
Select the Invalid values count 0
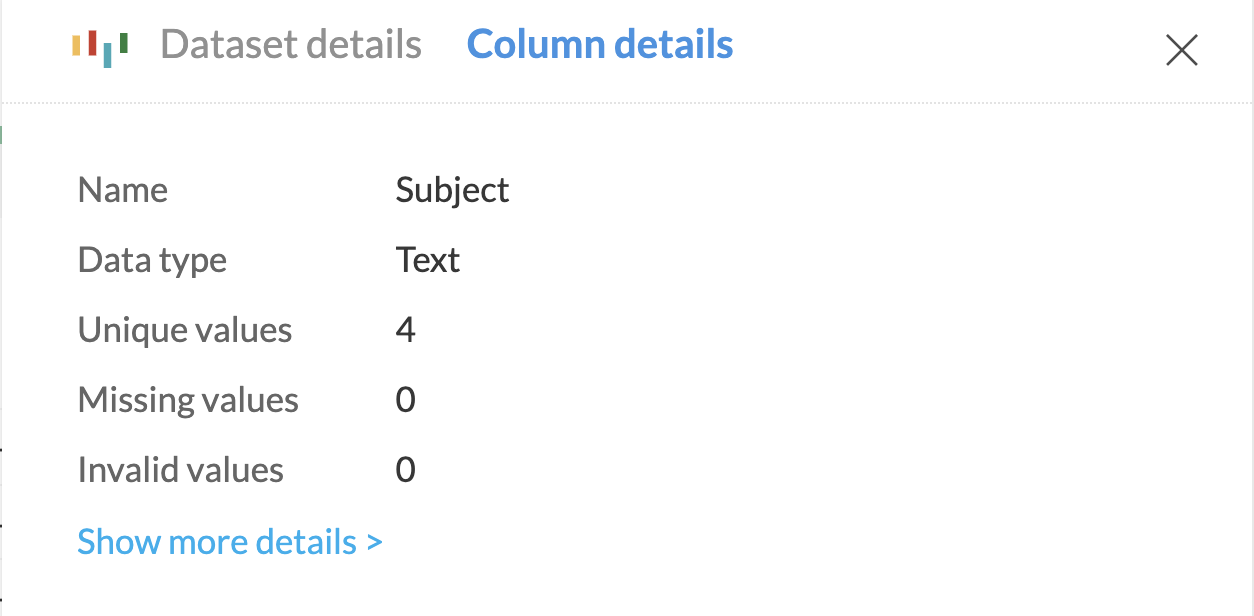point(405,470)
